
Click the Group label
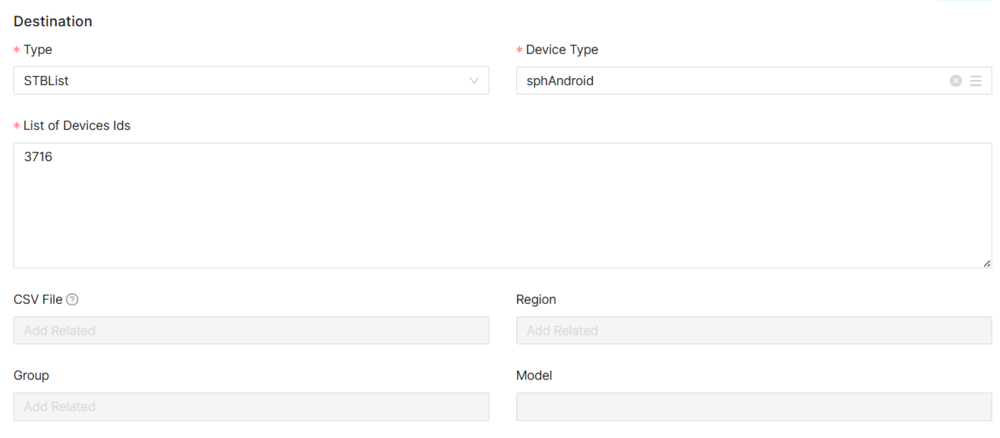click(x=31, y=375)
